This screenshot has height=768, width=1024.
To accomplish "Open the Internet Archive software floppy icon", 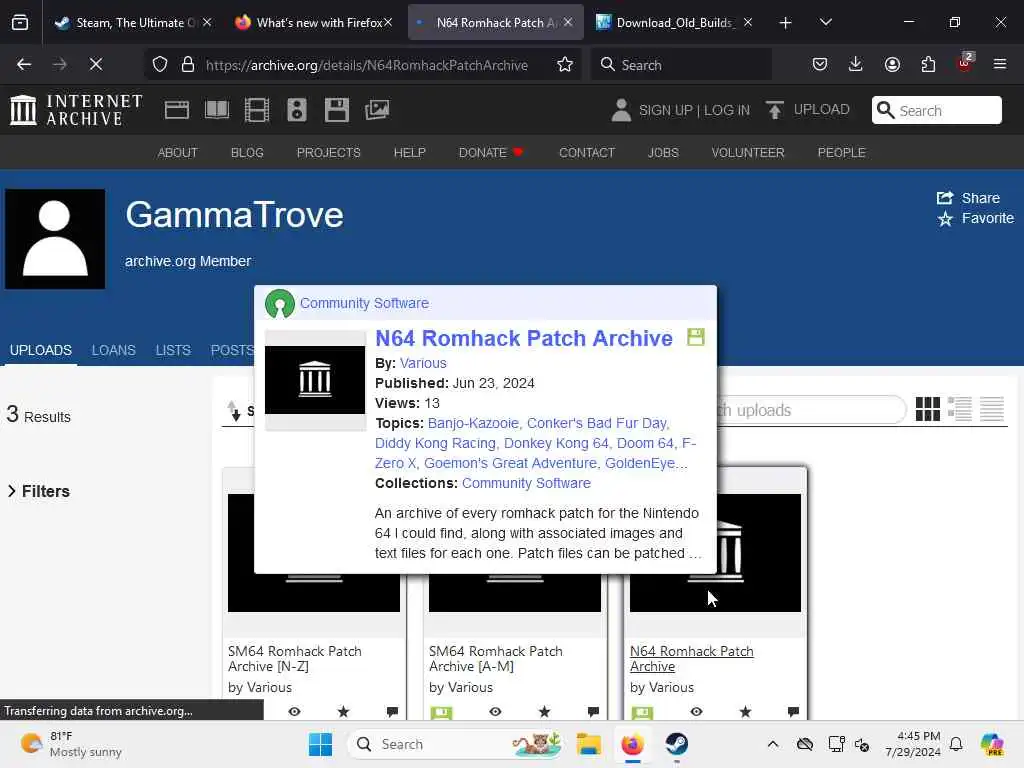I will click(336, 110).
